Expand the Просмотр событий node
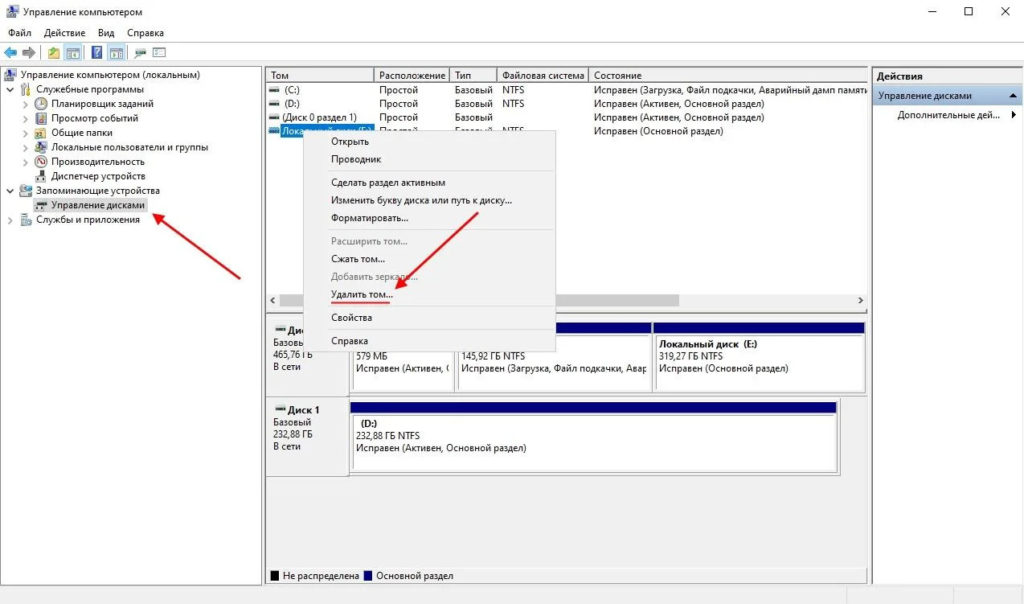1024x604 pixels. pos(25,118)
